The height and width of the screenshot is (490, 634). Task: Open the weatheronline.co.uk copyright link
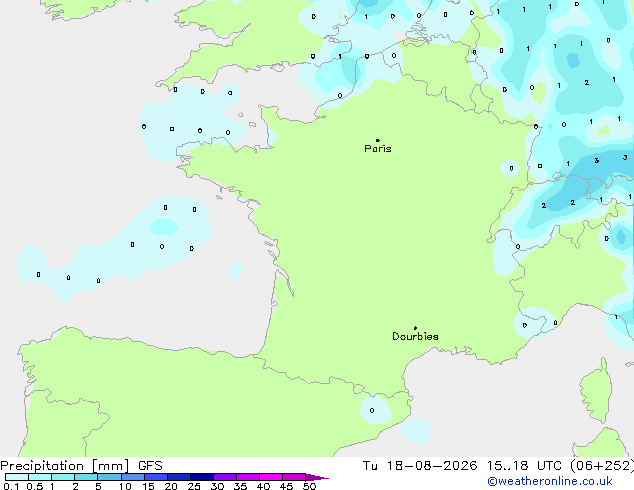pos(550,481)
